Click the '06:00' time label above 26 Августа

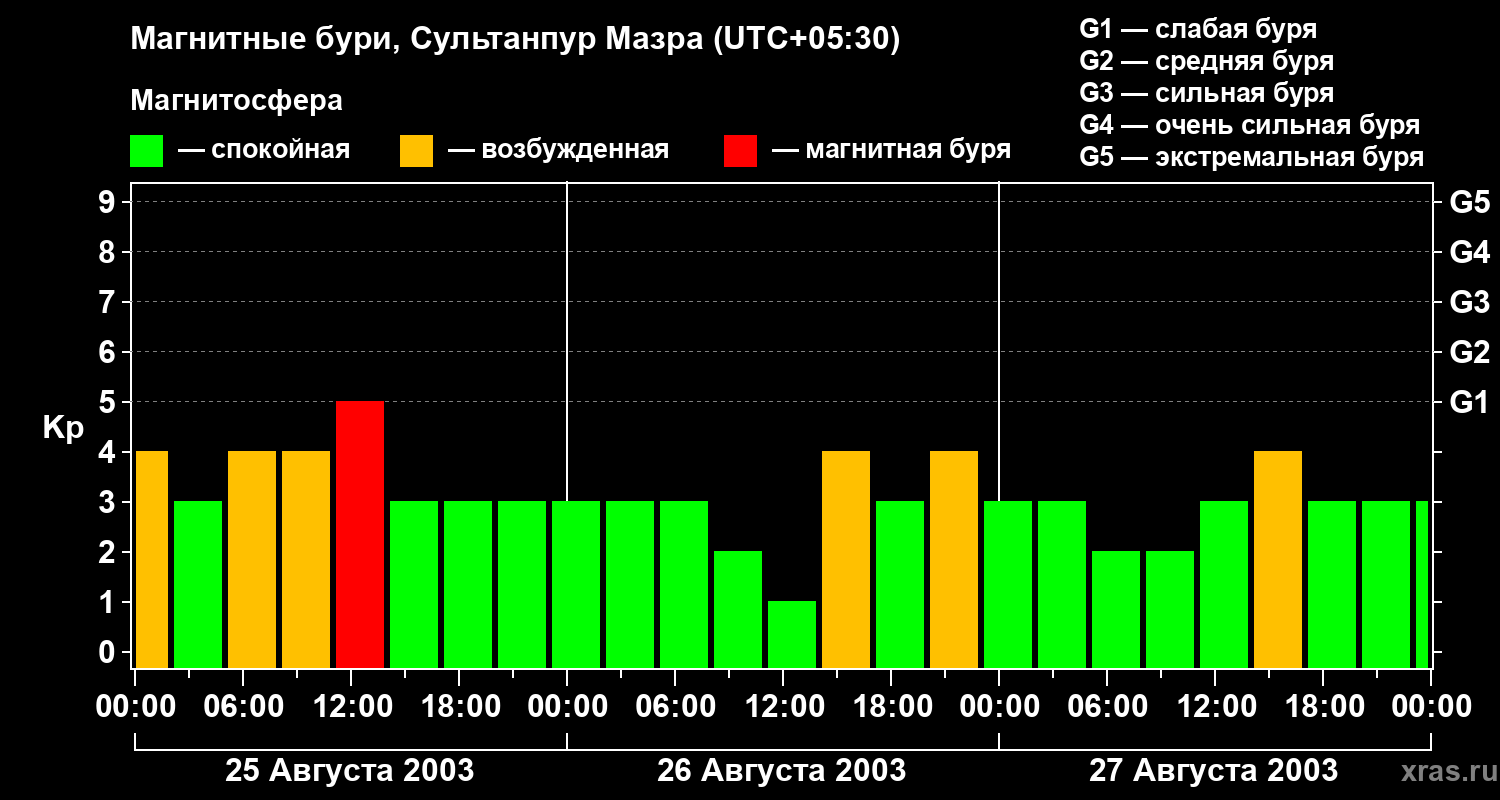(675, 707)
